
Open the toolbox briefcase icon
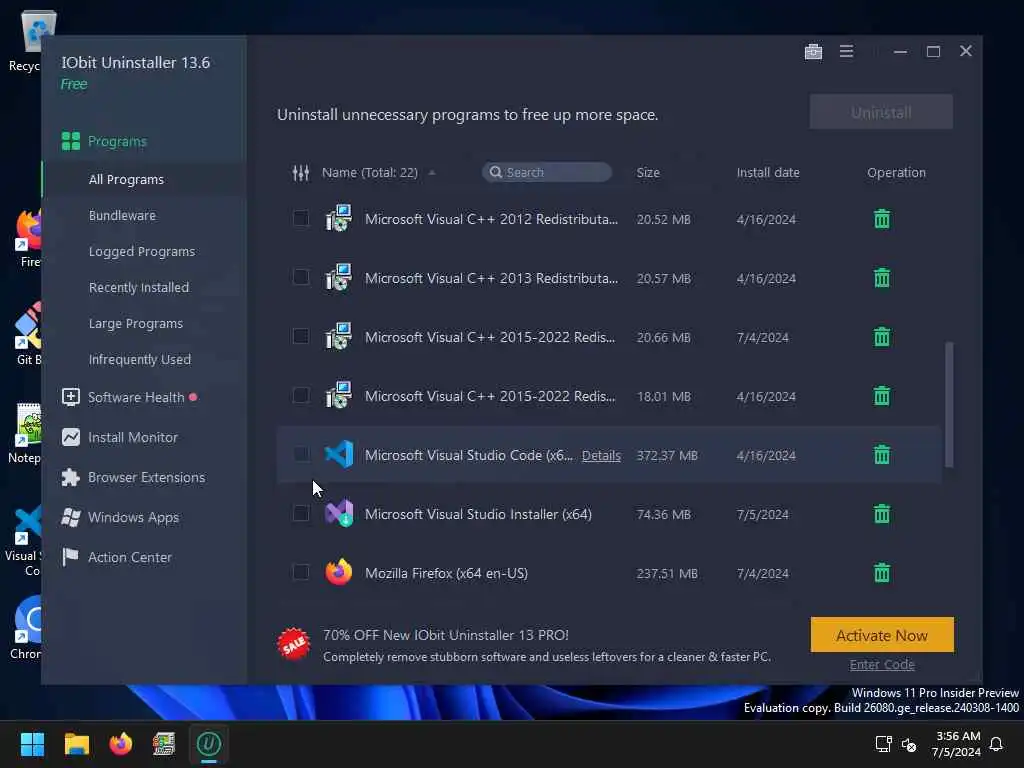pyautogui.click(x=813, y=52)
